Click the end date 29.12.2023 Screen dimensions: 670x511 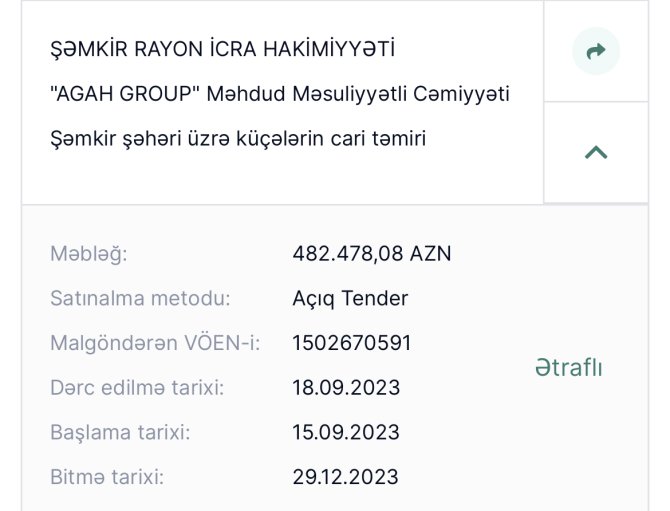(x=345, y=477)
